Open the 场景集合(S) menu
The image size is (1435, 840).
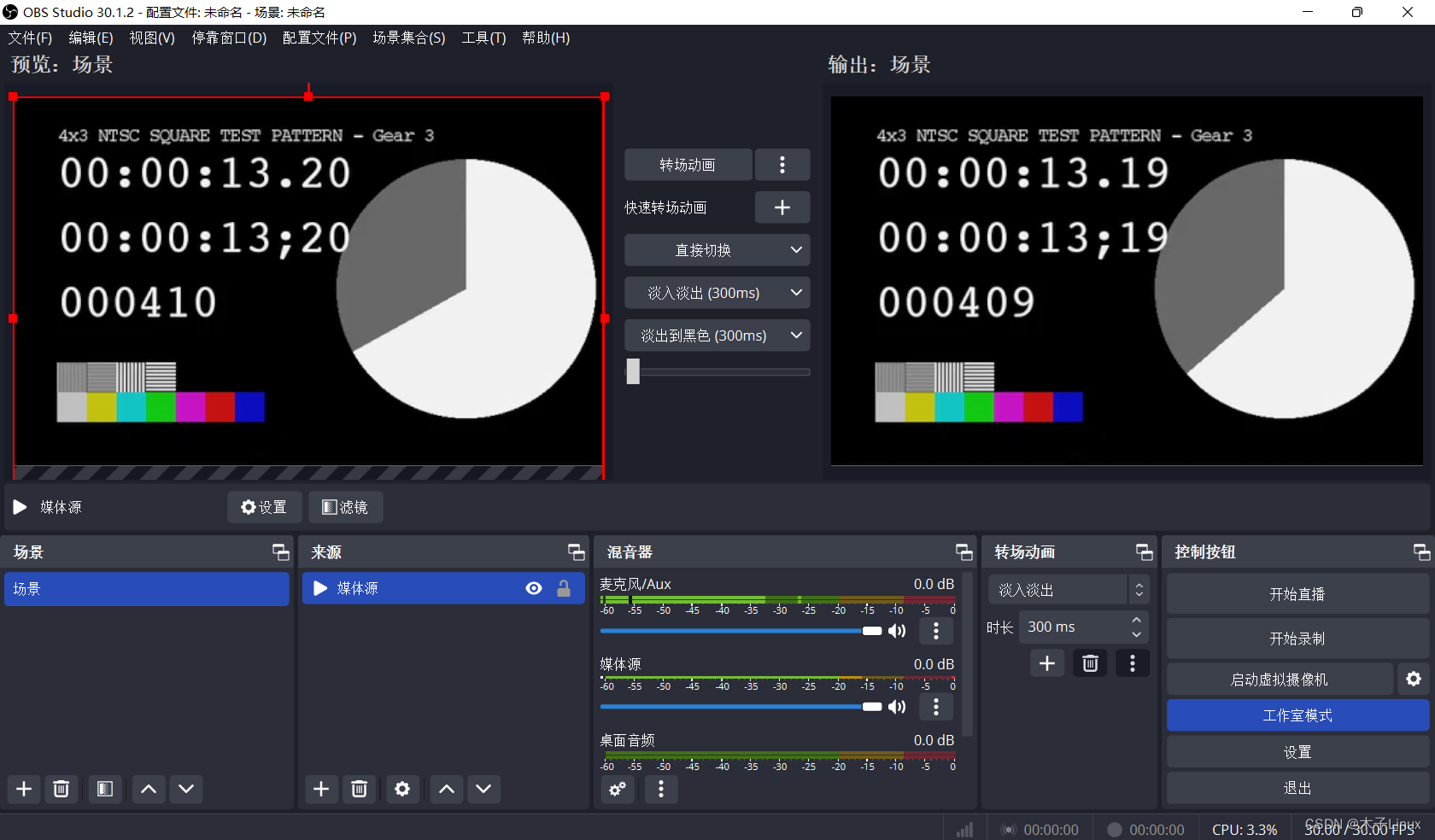pos(409,38)
